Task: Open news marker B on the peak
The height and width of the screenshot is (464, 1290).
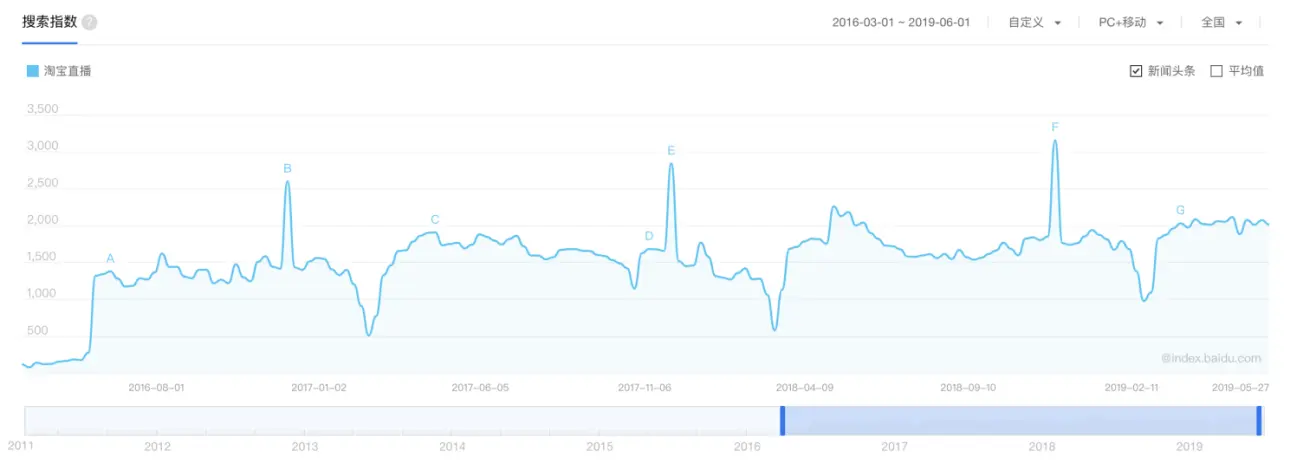Action: click(x=287, y=169)
